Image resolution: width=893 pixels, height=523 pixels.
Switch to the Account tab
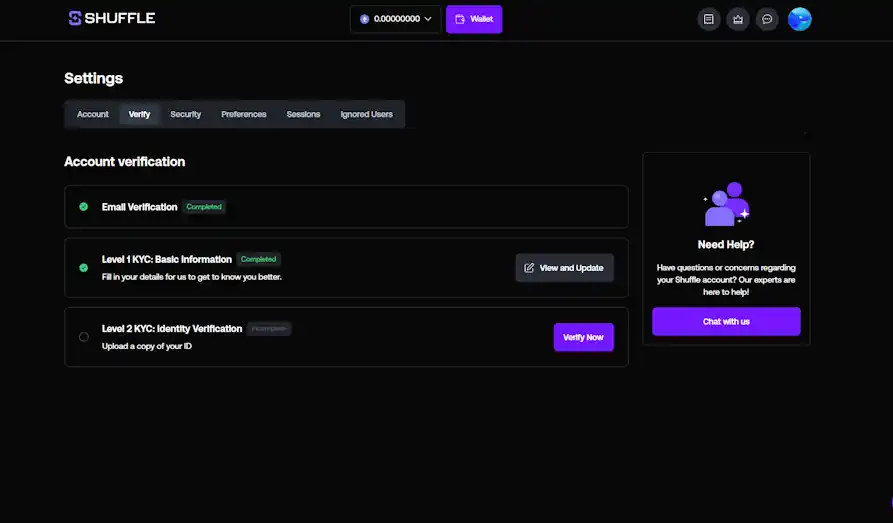pyautogui.click(x=93, y=114)
